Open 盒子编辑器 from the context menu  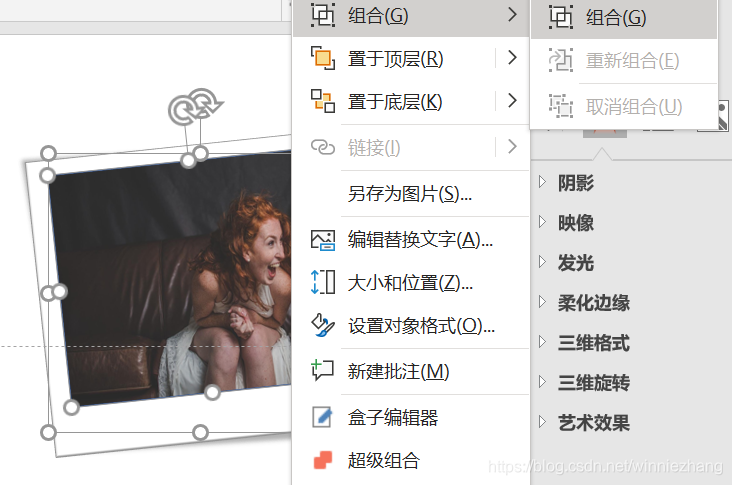411,417
